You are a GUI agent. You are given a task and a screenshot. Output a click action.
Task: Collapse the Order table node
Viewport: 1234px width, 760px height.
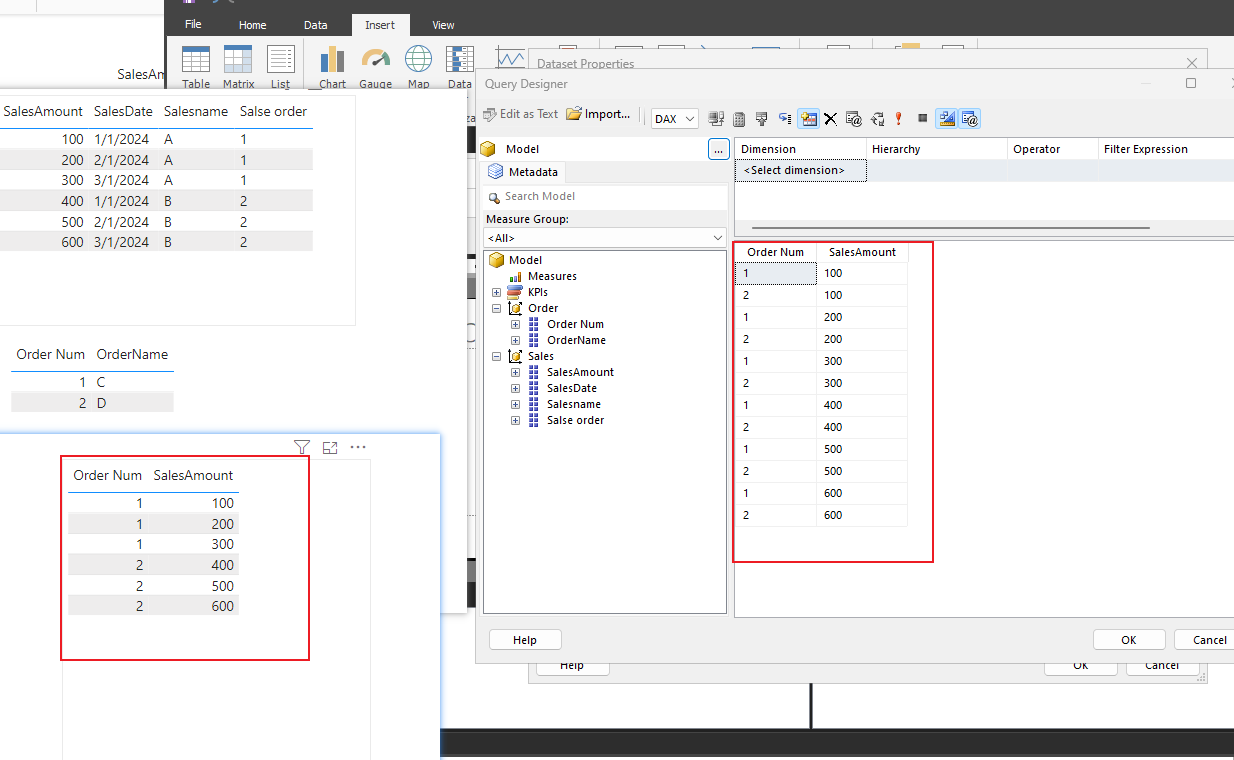[x=496, y=308]
